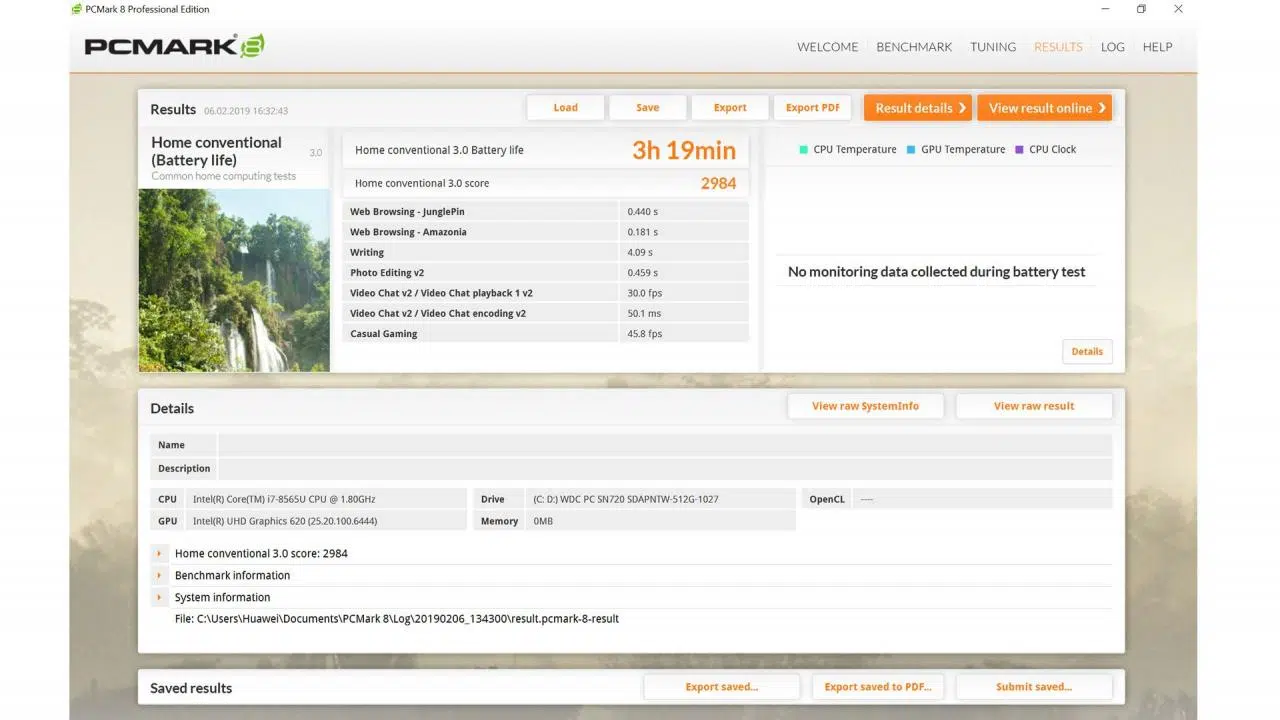This screenshot has height=720, width=1280.
Task: Click the WDC PC SN720 drive text
Action: click(626, 499)
